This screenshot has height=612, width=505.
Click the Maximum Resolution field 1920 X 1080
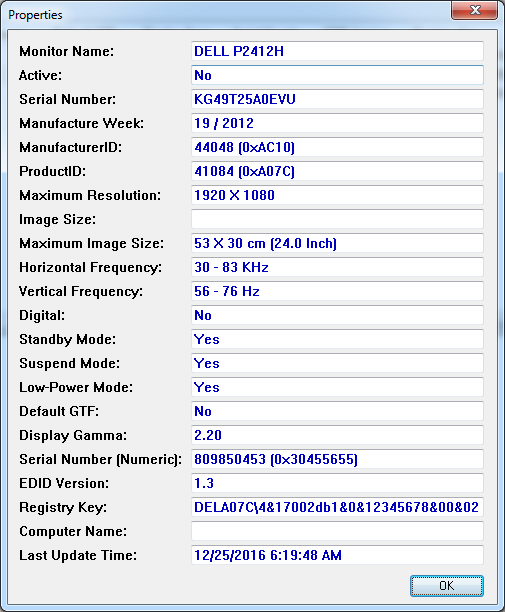337,195
